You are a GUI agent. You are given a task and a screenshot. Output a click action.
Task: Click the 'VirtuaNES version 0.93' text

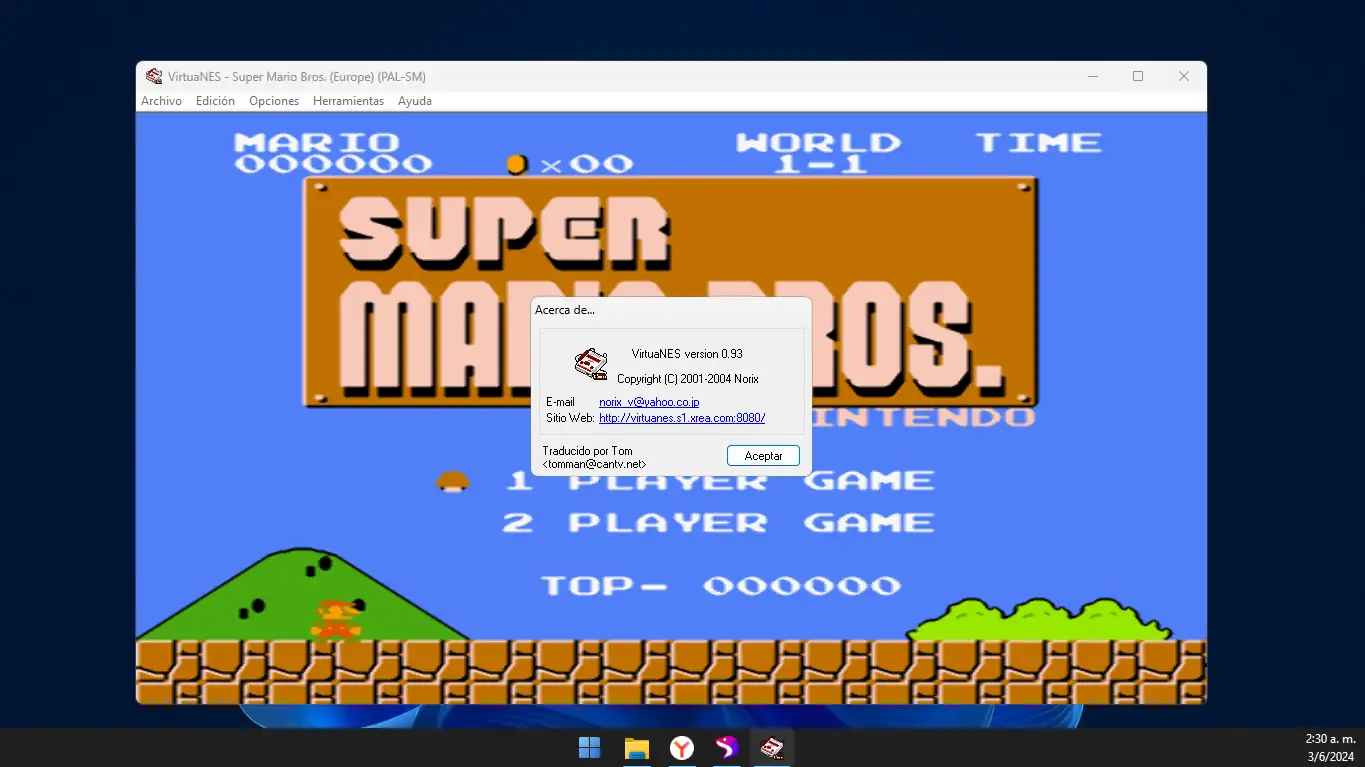687,354
